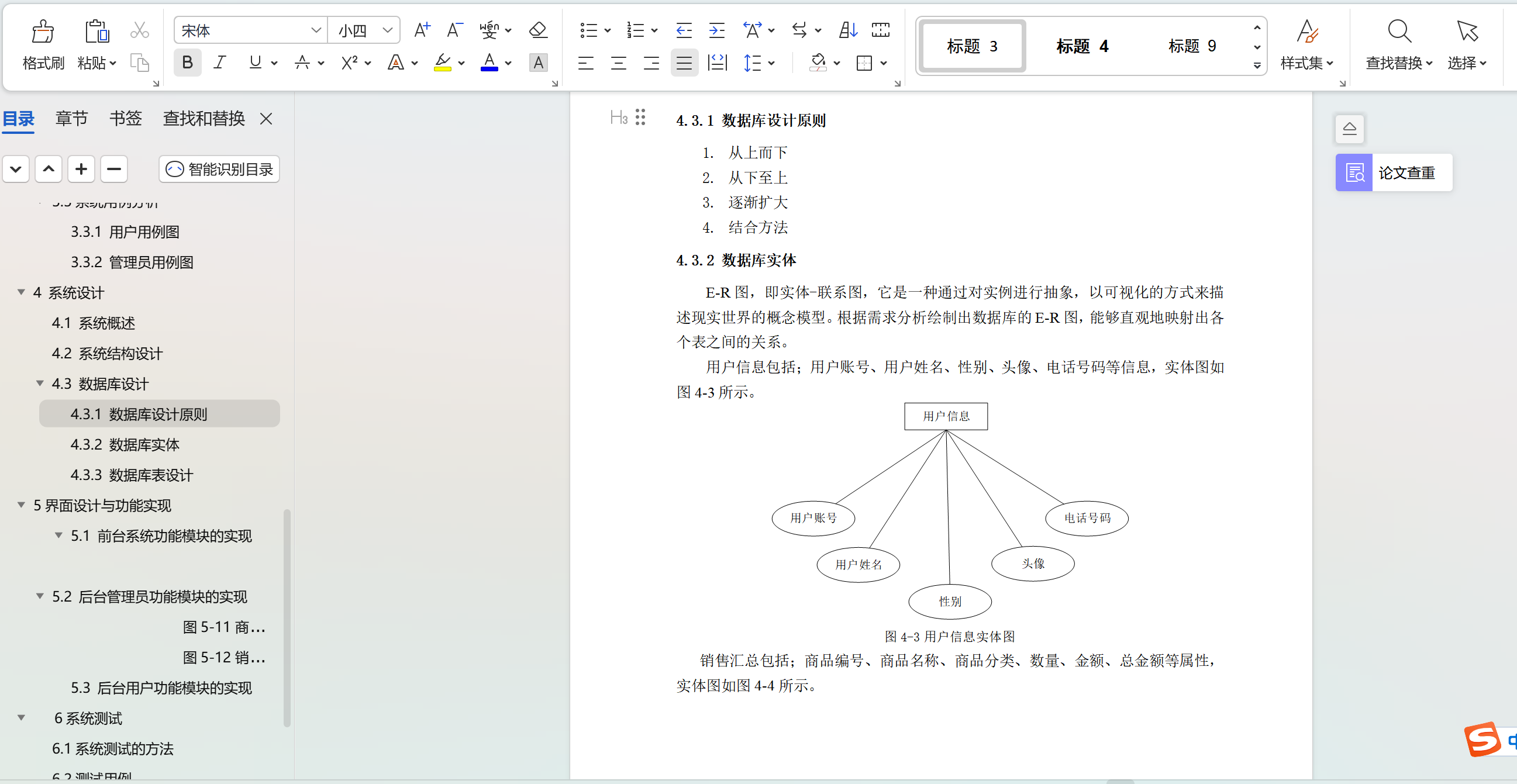Click the increase font size icon
Image resolution: width=1517 pixels, height=784 pixels.
click(422, 30)
